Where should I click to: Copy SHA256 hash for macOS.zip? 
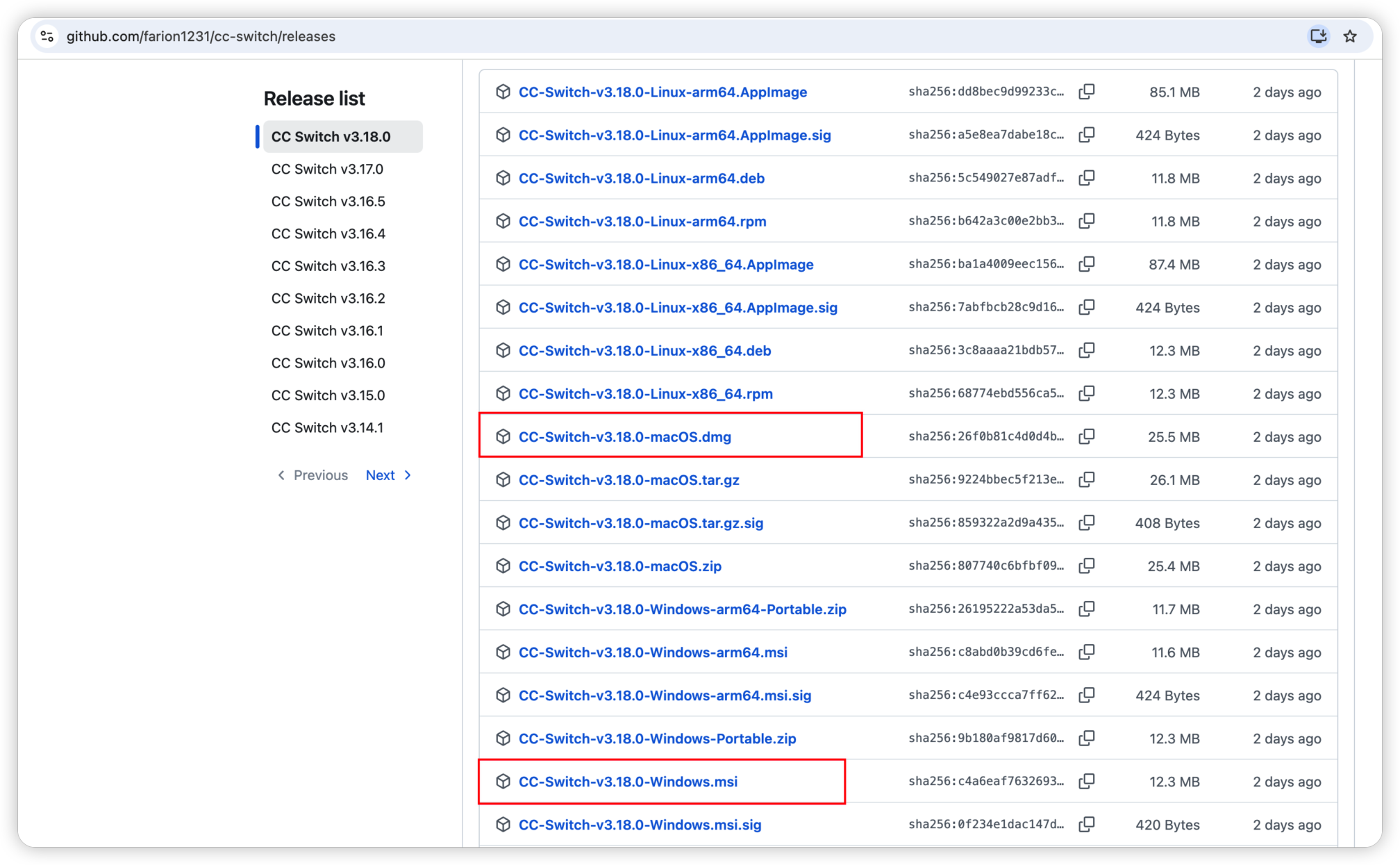click(1087, 566)
